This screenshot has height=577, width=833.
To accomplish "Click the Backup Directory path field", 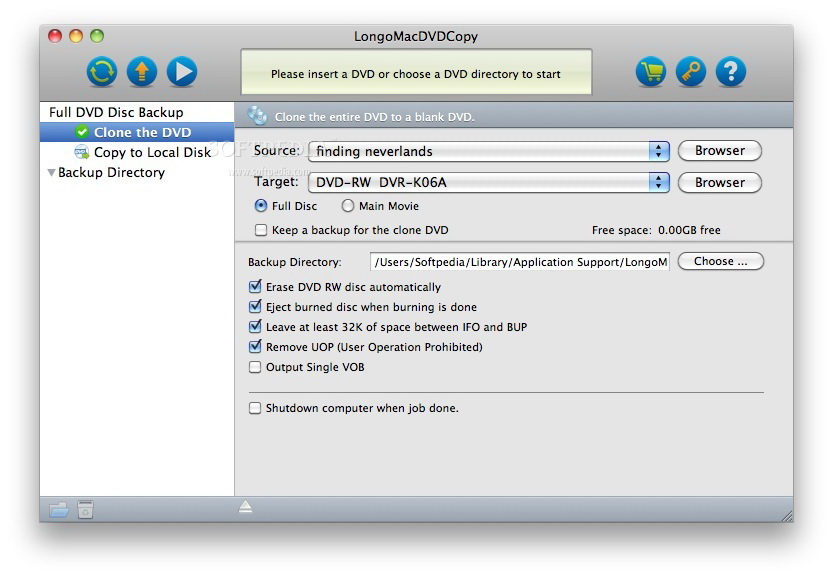I will click(520, 262).
